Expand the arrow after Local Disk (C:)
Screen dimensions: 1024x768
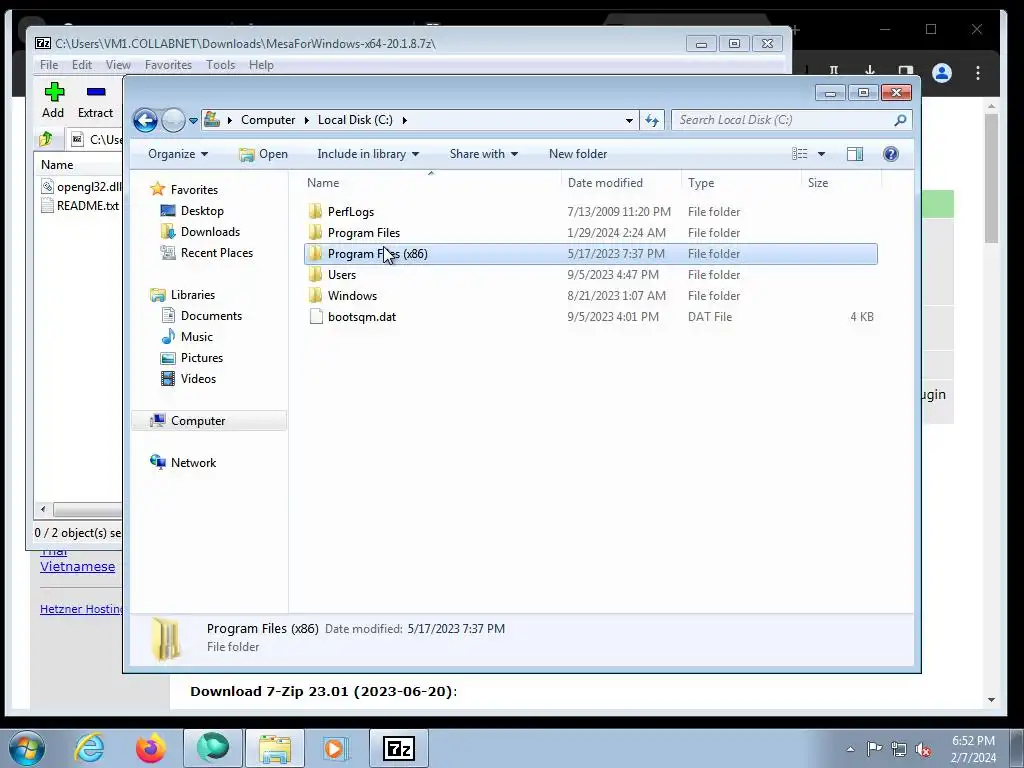tap(404, 120)
